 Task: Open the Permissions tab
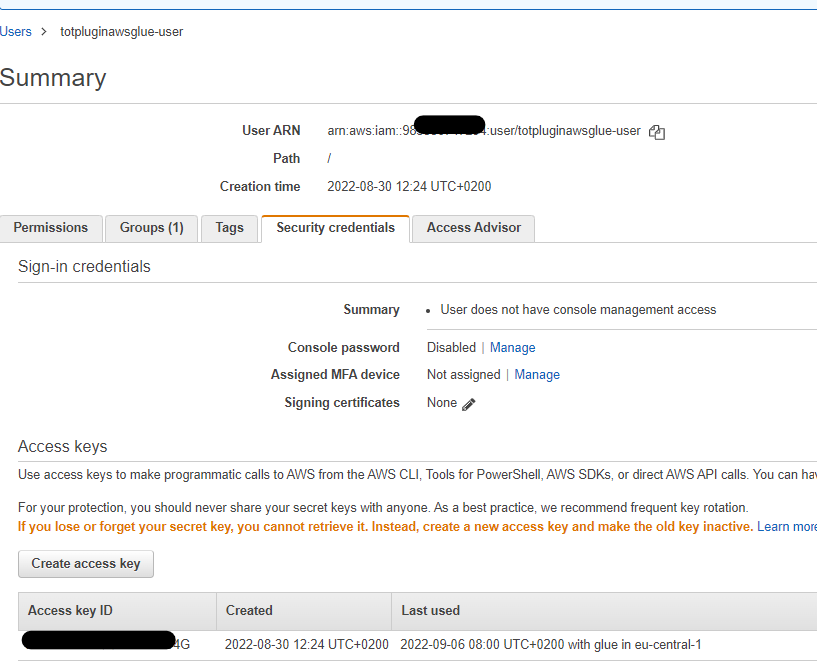click(x=51, y=228)
